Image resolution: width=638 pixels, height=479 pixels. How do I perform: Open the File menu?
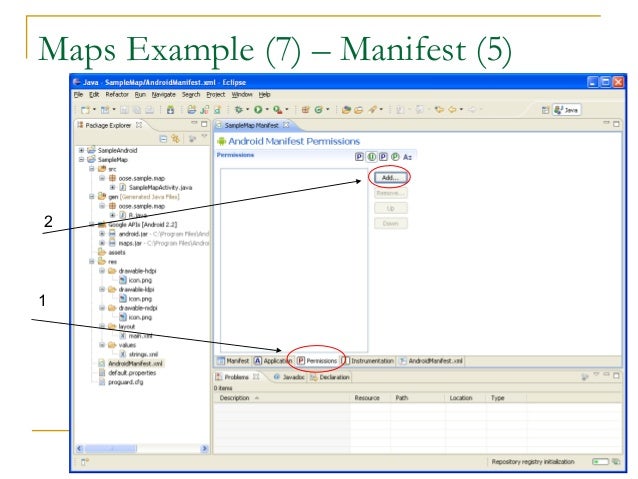[78, 94]
